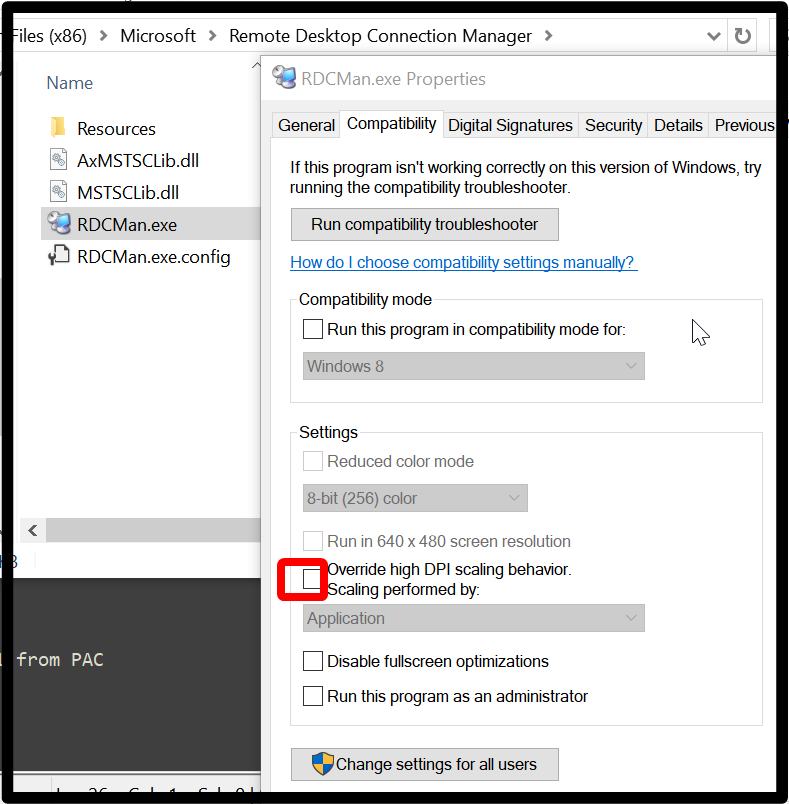Click the MSTSCLib.dll file icon
This screenshot has width=789, height=804.
pyautogui.click(x=58, y=192)
